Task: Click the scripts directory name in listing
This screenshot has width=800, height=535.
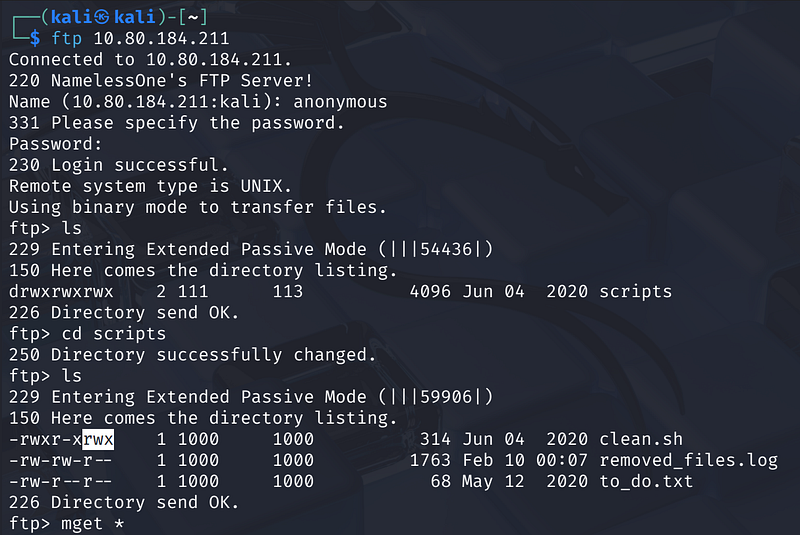Action: (x=636, y=291)
